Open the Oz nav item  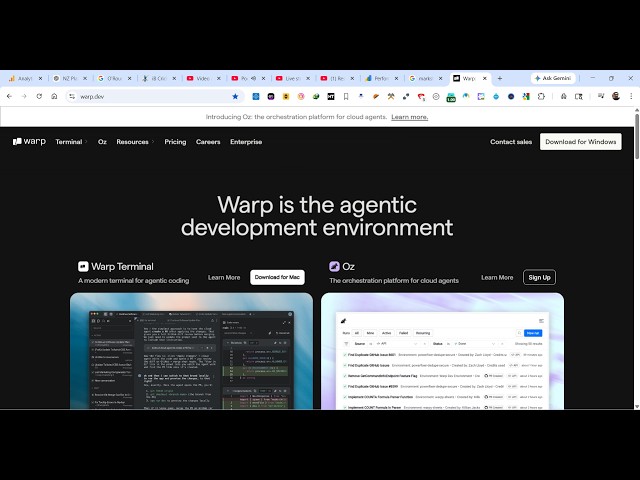click(x=102, y=142)
